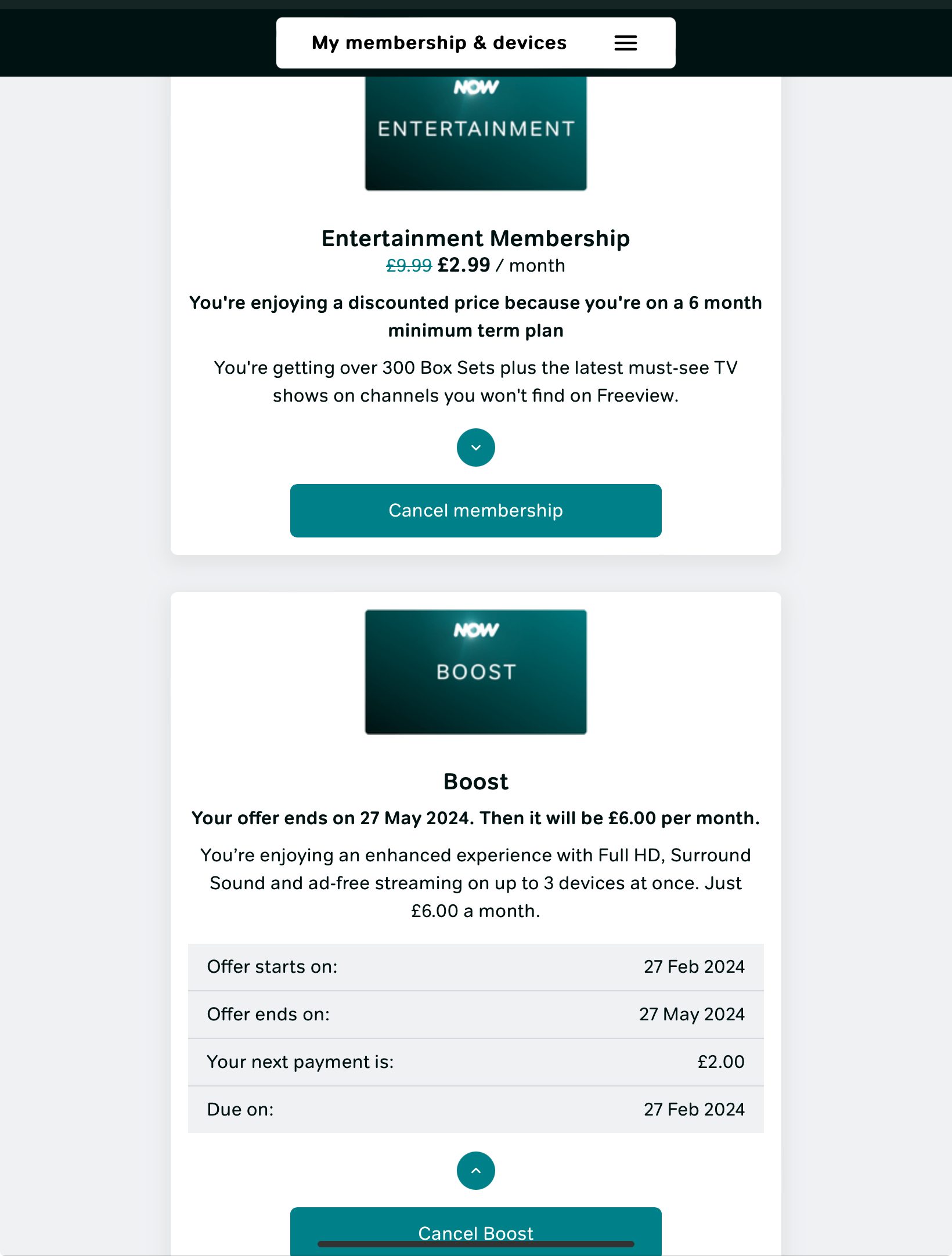Click the down chevron circle under Entertainment description
This screenshot has width=952, height=1256.
[x=475, y=447]
